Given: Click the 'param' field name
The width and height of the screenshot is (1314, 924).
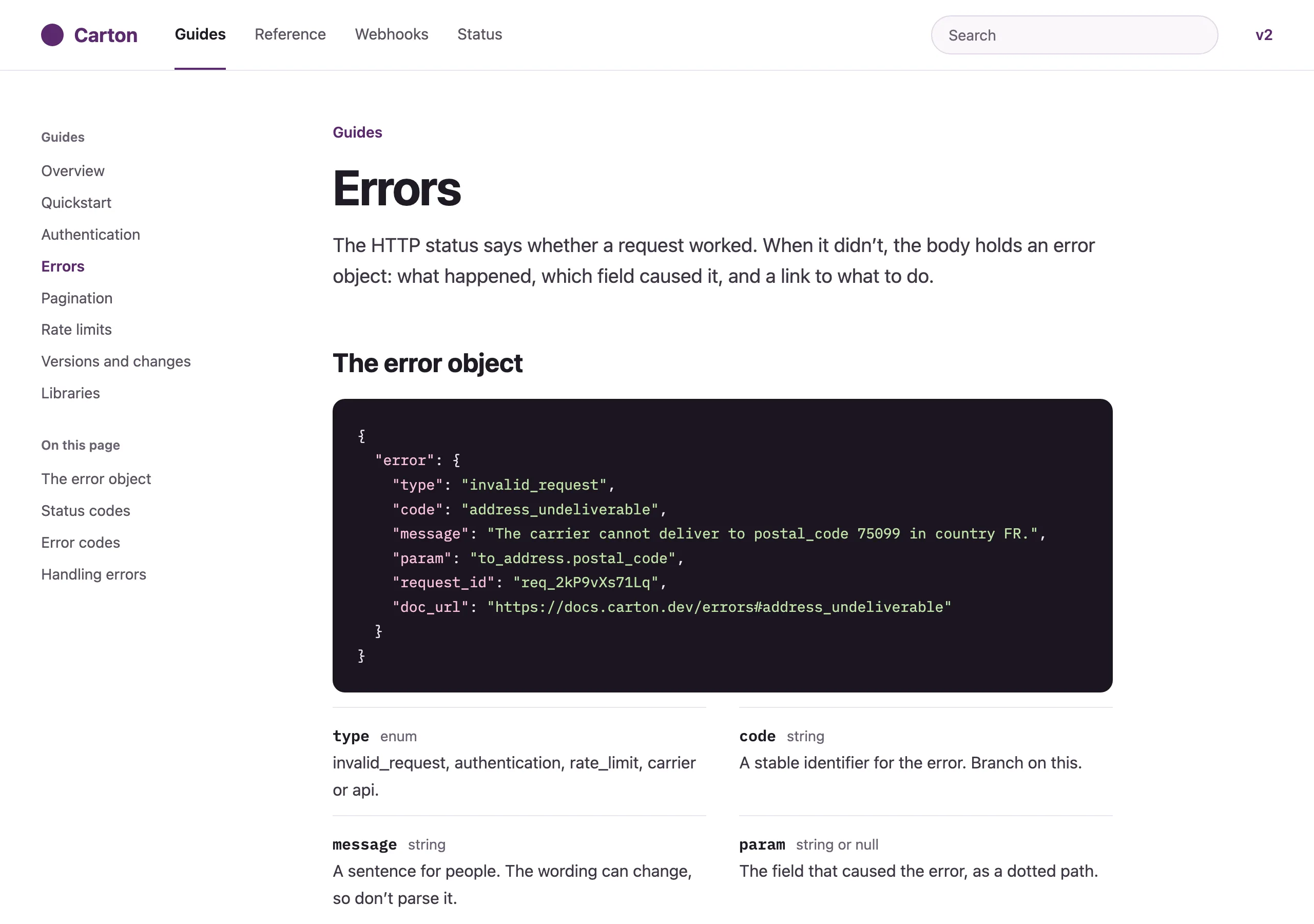Looking at the screenshot, I should [762, 844].
